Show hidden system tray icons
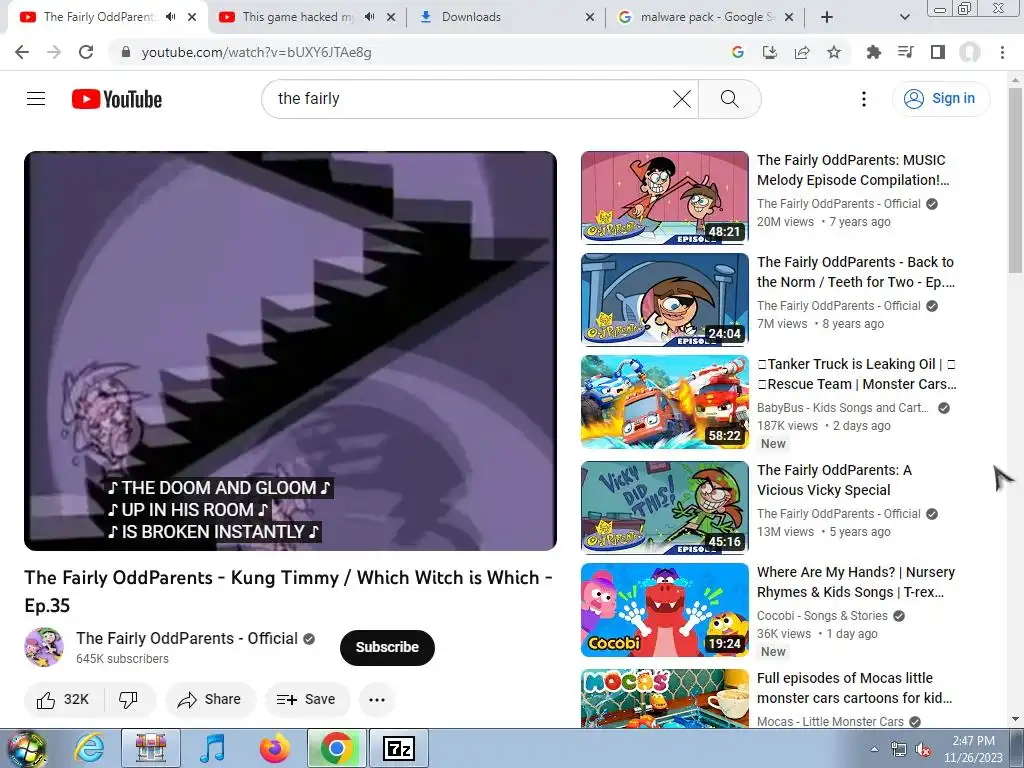This screenshot has height=768, width=1024. [x=874, y=749]
